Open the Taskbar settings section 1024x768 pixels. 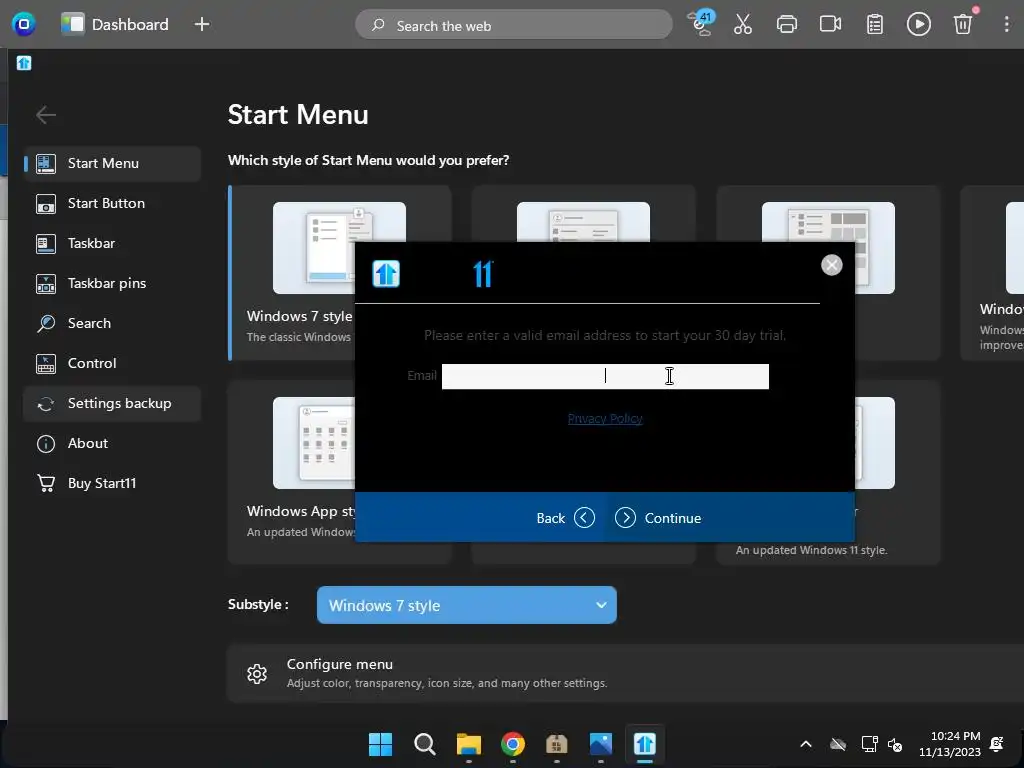tap(112, 243)
